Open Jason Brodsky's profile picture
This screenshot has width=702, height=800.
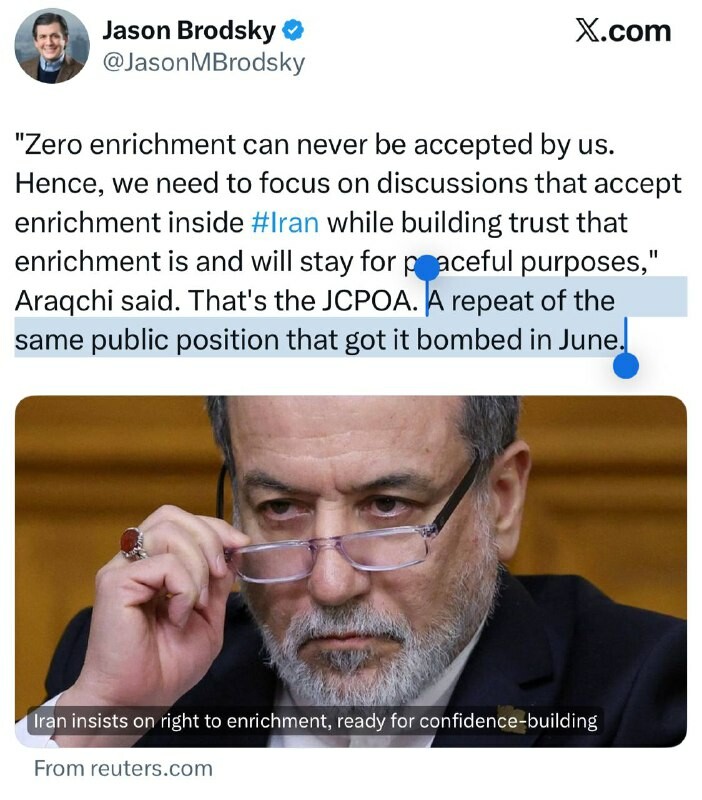point(52,47)
